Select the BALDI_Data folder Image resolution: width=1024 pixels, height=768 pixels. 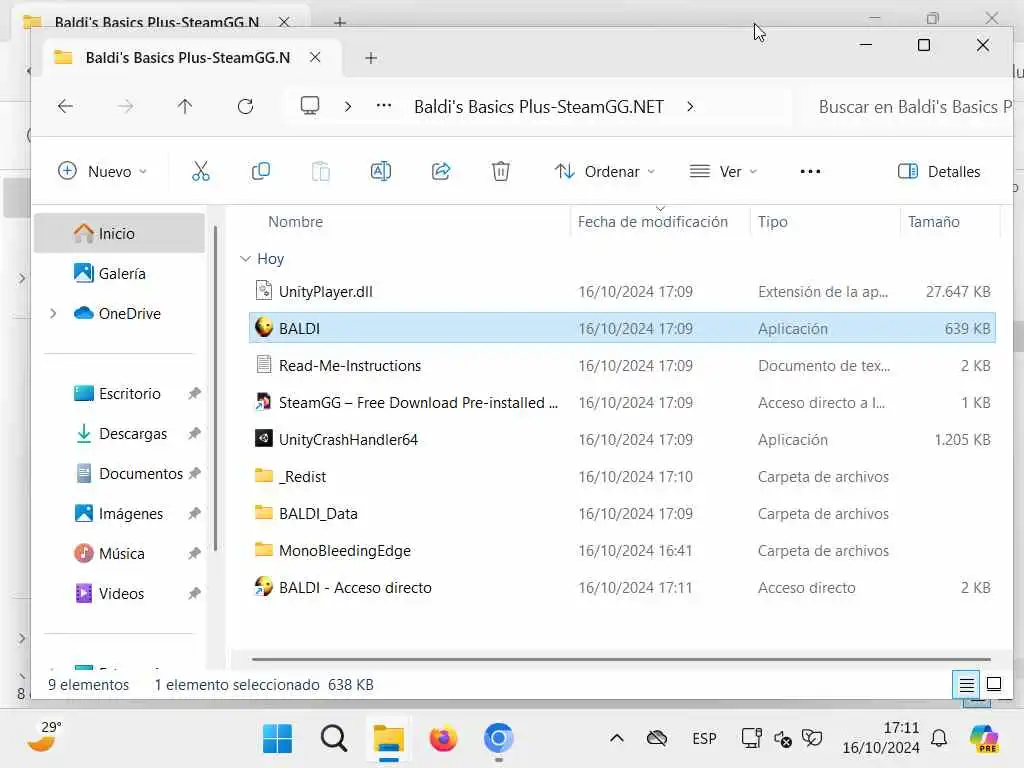tap(622, 513)
